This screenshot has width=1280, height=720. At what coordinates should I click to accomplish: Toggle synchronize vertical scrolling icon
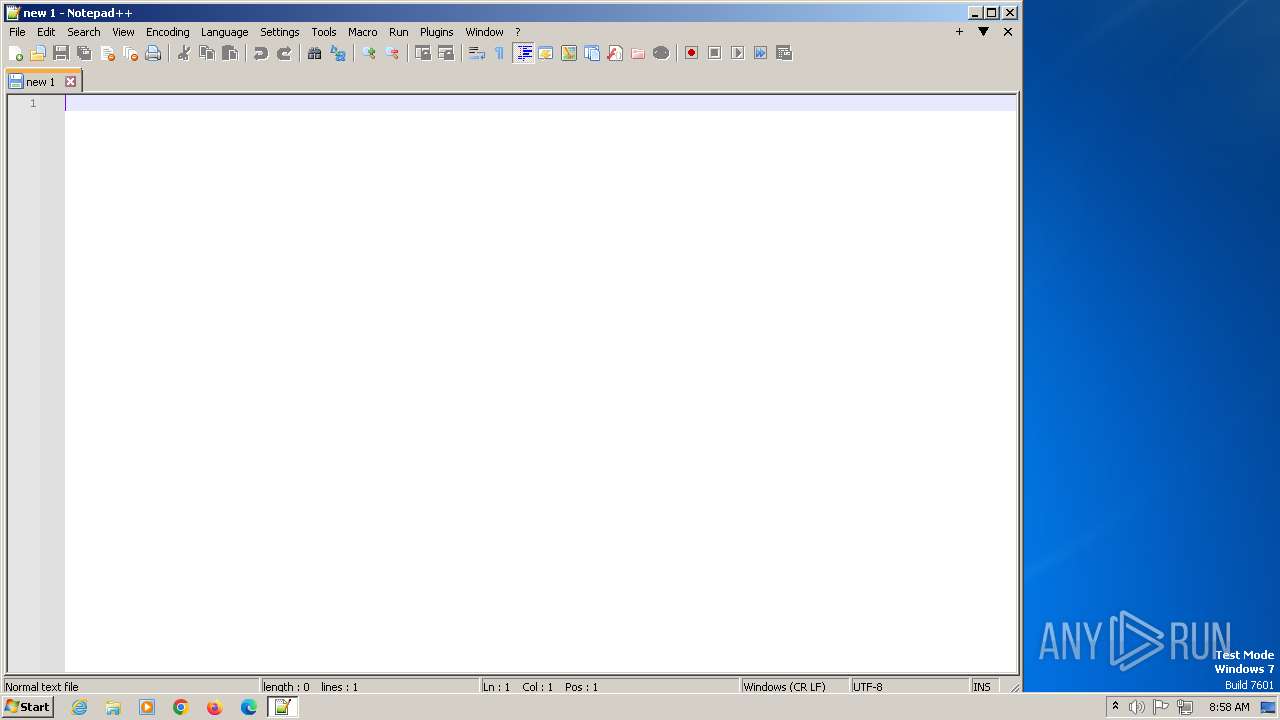423,53
